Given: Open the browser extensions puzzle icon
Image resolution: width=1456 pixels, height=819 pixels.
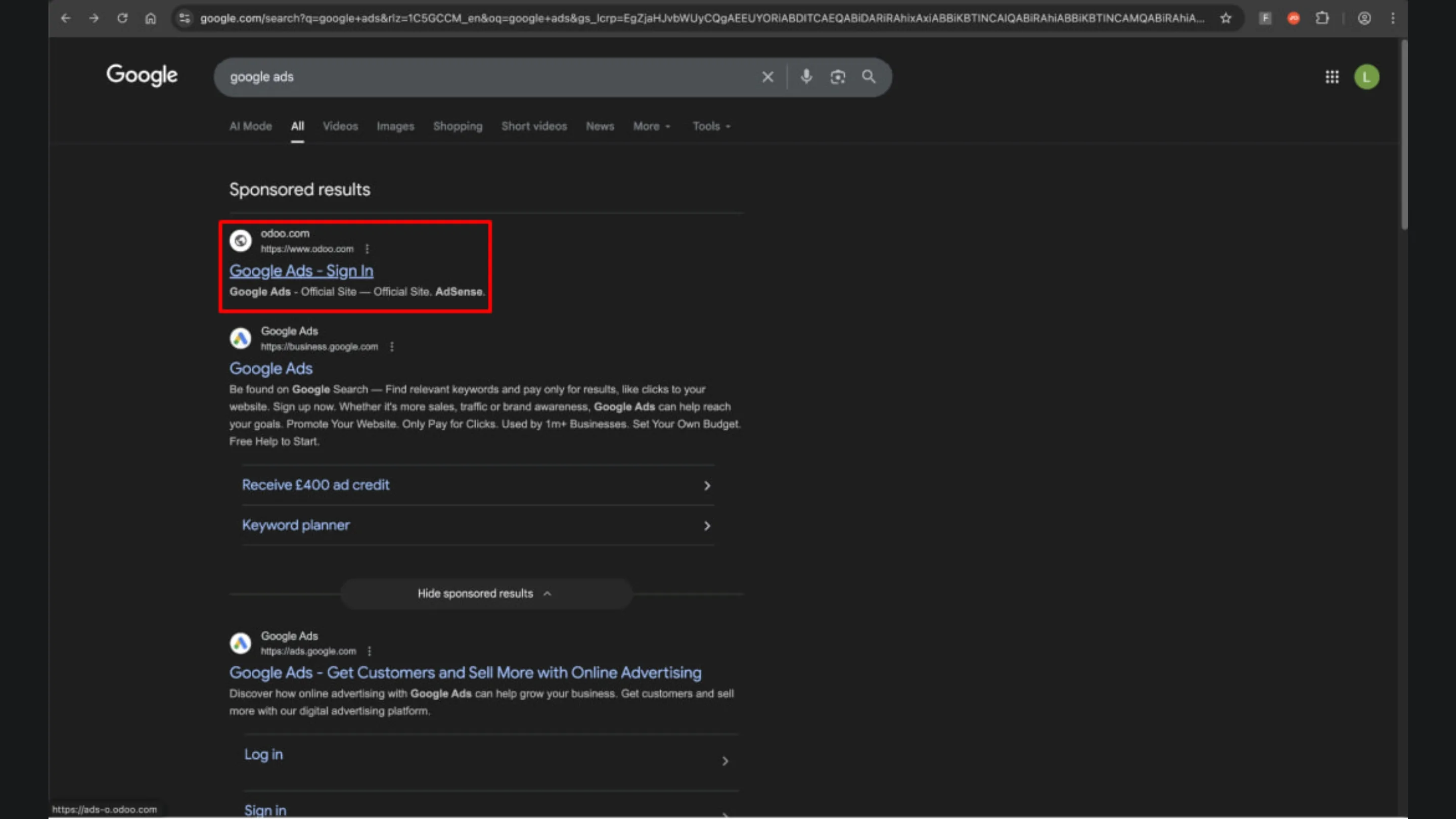Looking at the screenshot, I should pyautogui.click(x=1322, y=18).
